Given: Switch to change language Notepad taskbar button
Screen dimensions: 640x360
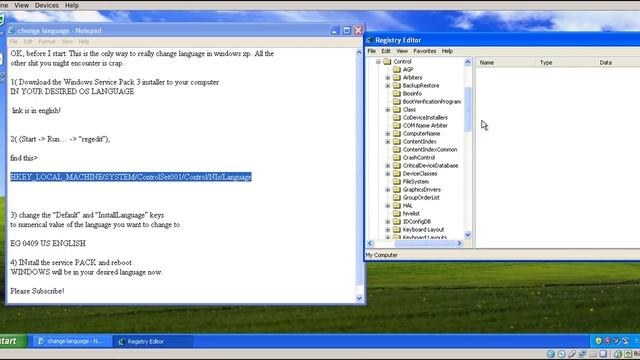Looking at the screenshot, I should click(x=72, y=341).
